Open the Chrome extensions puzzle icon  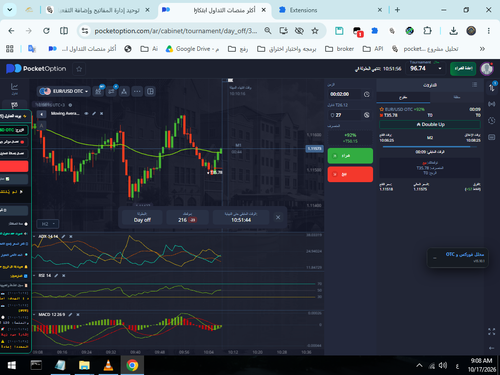point(427,31)
